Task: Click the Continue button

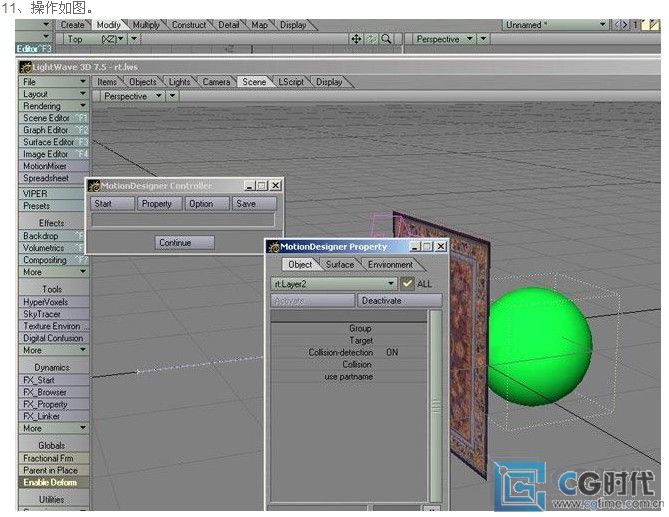Action: tap(184, 243)
